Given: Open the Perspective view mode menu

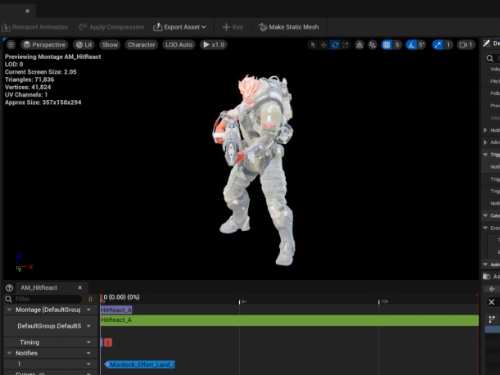Looking at the screenshot, I should 45,44.
